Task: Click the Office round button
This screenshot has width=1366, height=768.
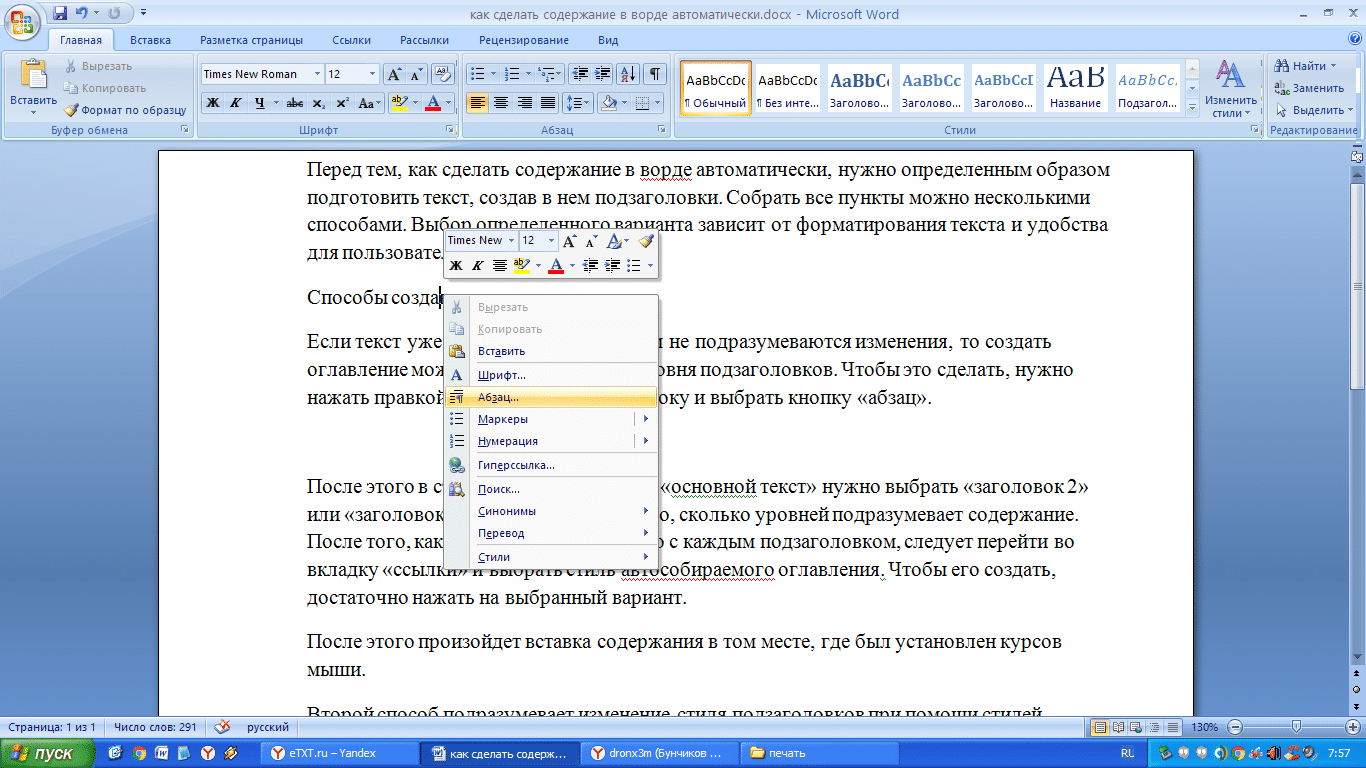Action: click(x=23, y=21)
